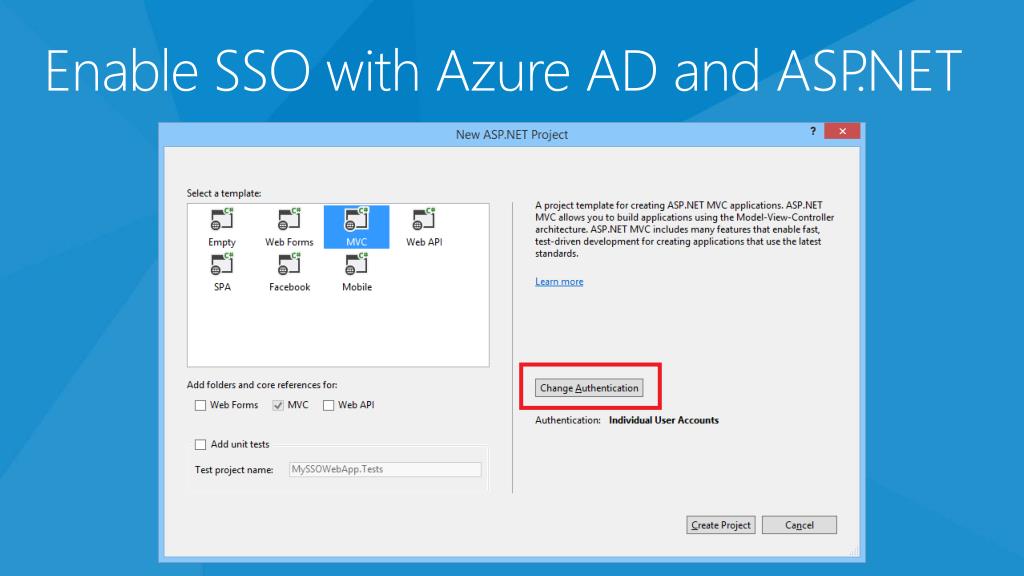Click the Create Project button

721,525
